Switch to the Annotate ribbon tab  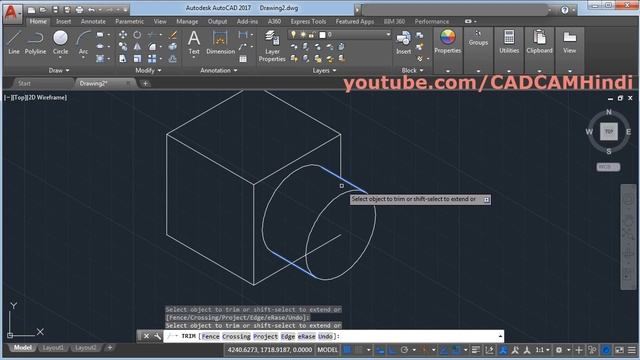(93, 22)
